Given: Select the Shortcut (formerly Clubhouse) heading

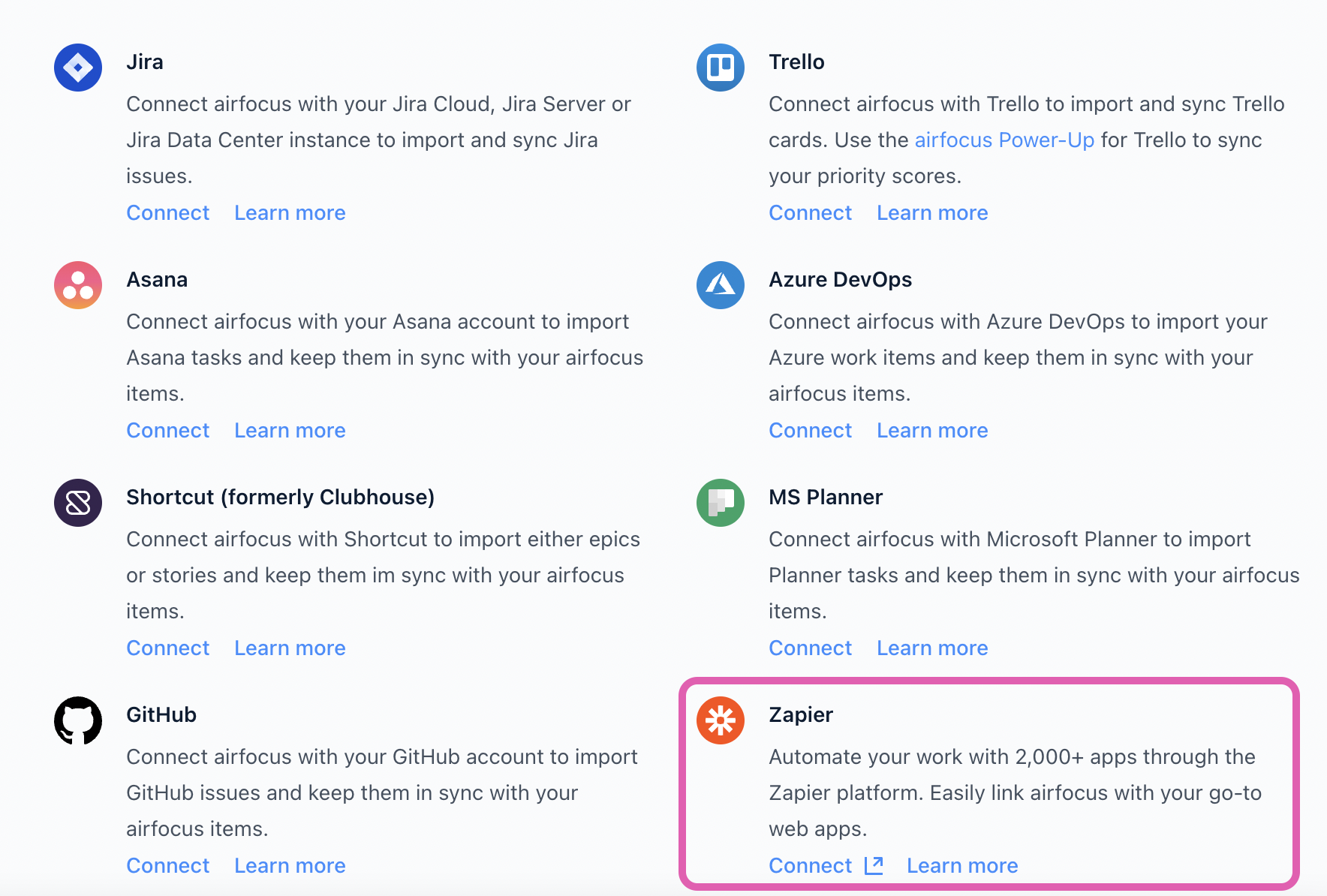Looking at the screenshot, I should click(x=280, y=498).
